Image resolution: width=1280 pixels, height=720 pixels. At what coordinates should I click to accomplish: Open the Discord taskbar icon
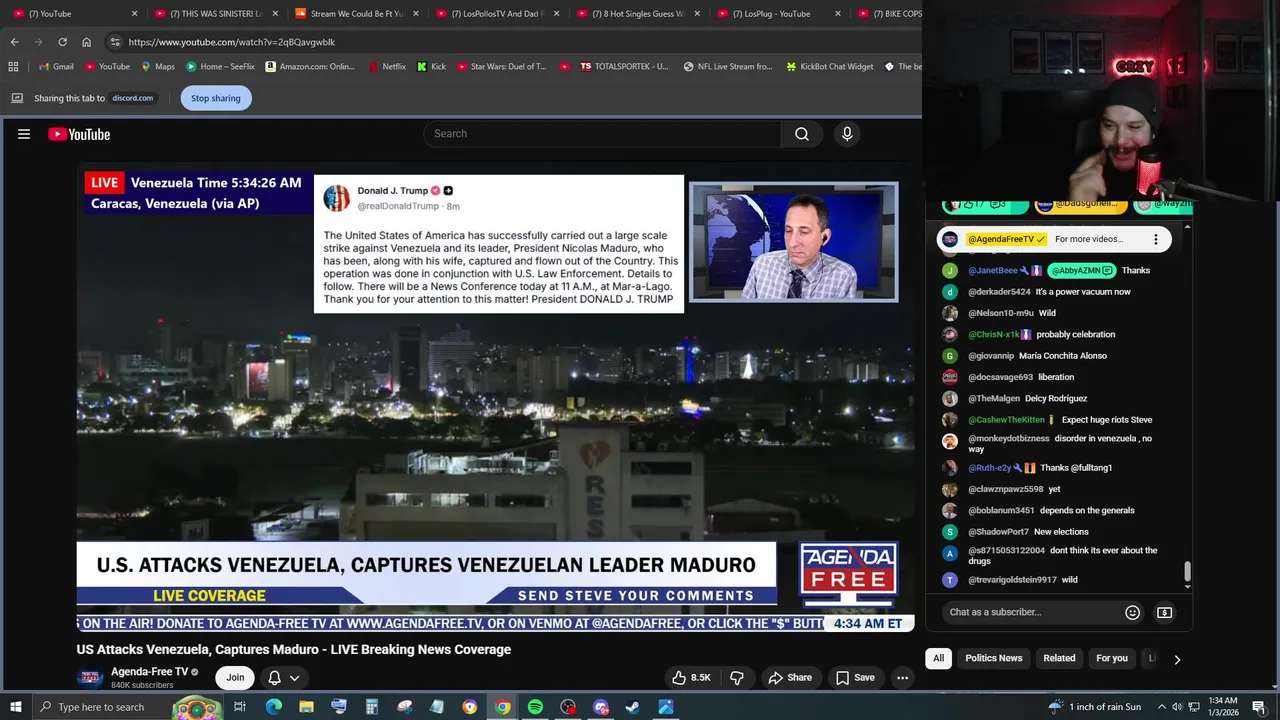tap(601, 707)
